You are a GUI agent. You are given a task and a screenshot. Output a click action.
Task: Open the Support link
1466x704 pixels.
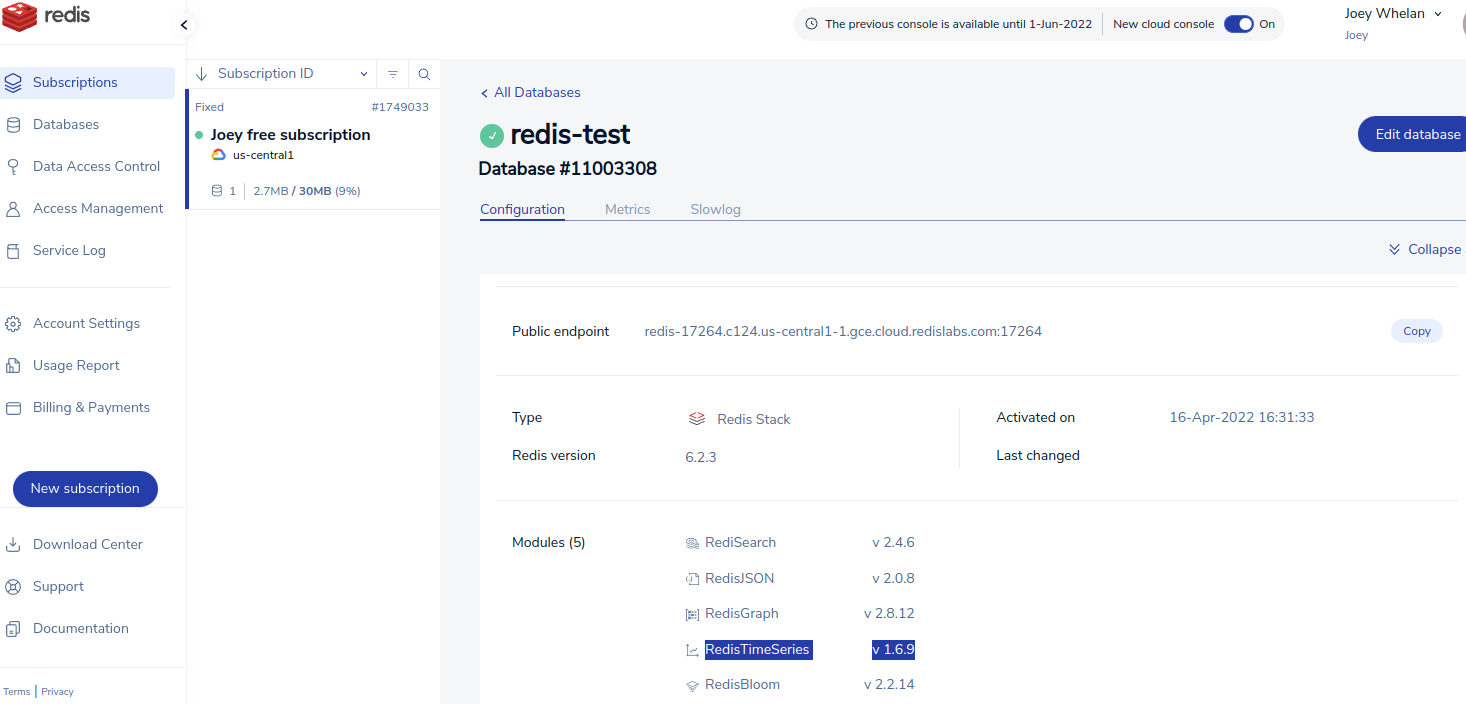point(58,587)
